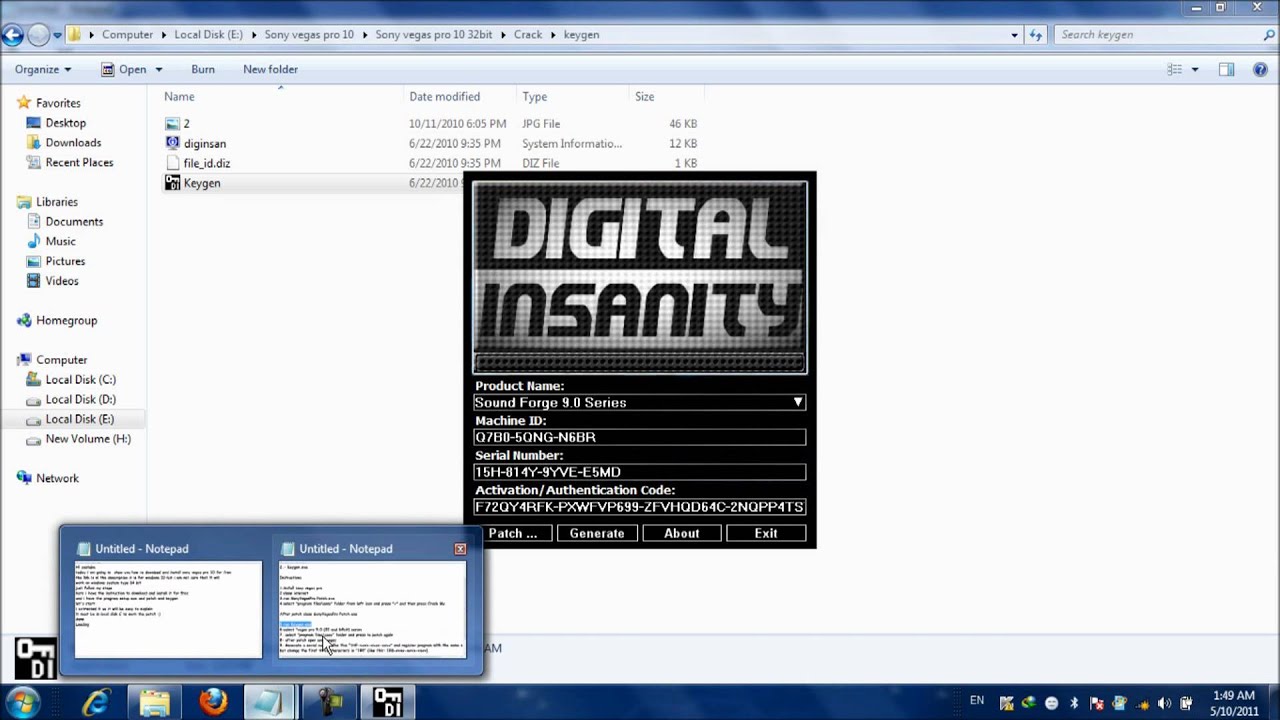Click the Exit button in the keygen

click(766, 534)
